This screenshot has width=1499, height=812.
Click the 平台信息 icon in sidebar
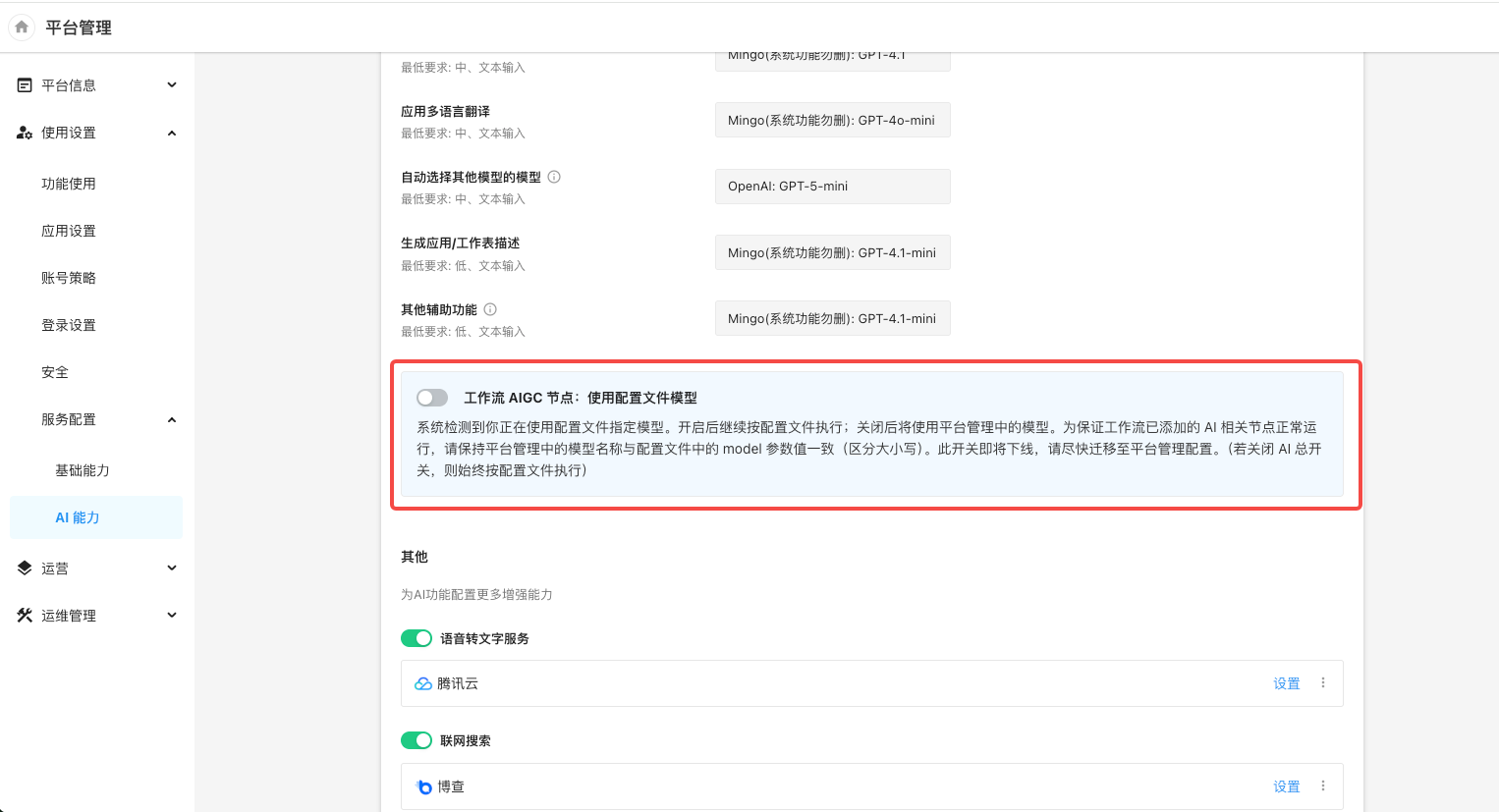[25, 85]
